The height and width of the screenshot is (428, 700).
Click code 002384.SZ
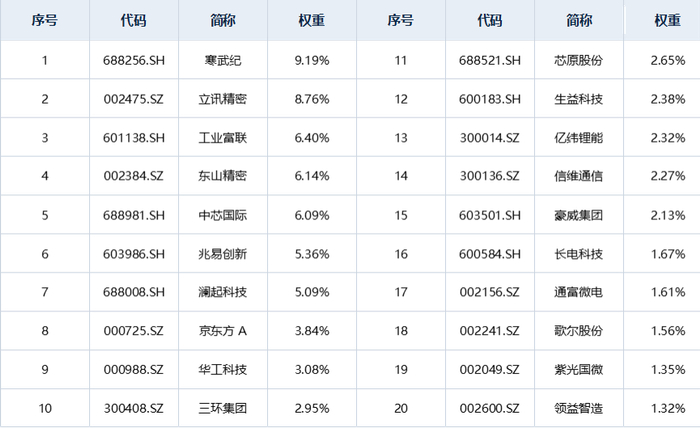[x=133, y=176]
